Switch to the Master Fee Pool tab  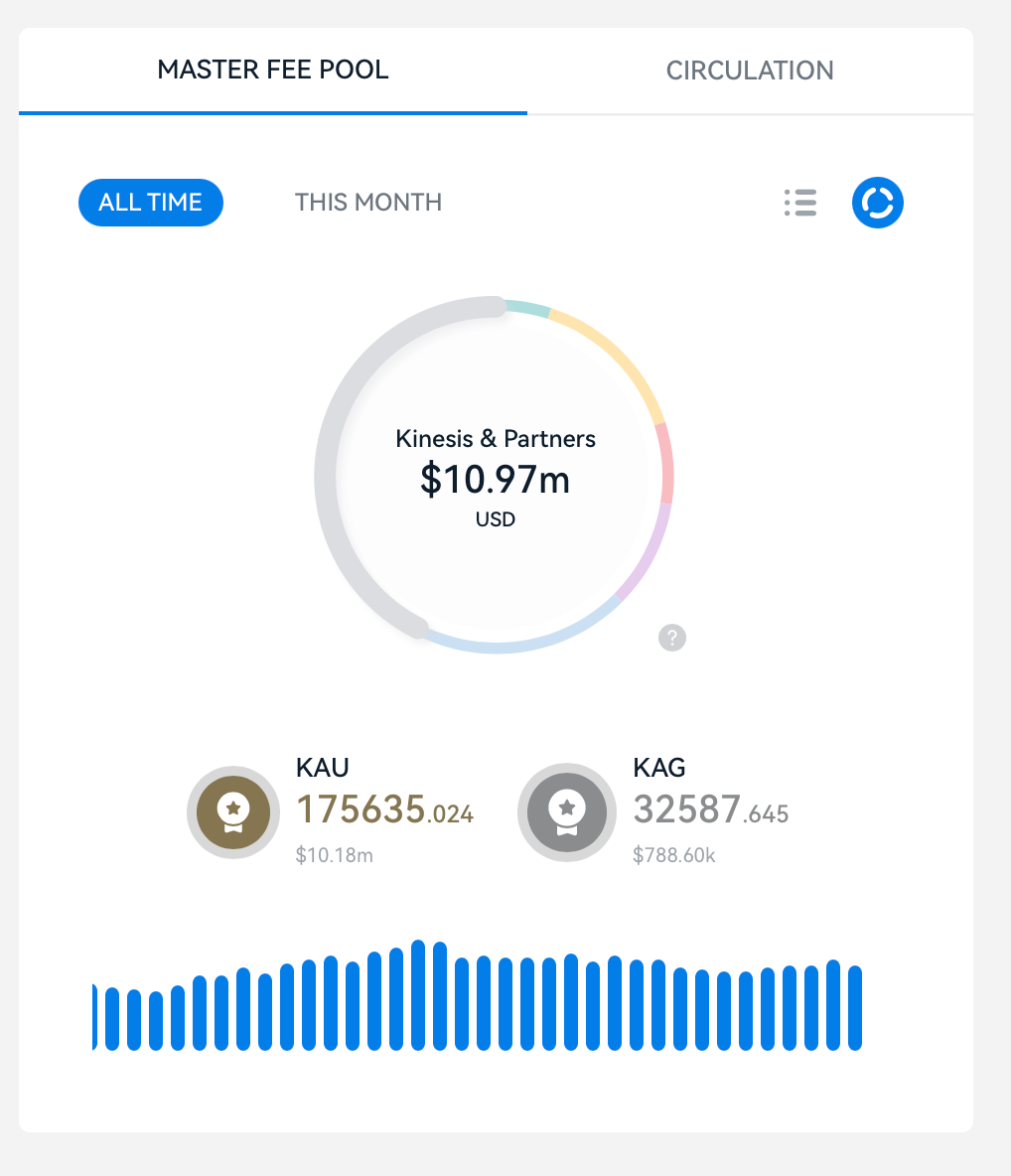pyautogui.click(x=273, y=70)
